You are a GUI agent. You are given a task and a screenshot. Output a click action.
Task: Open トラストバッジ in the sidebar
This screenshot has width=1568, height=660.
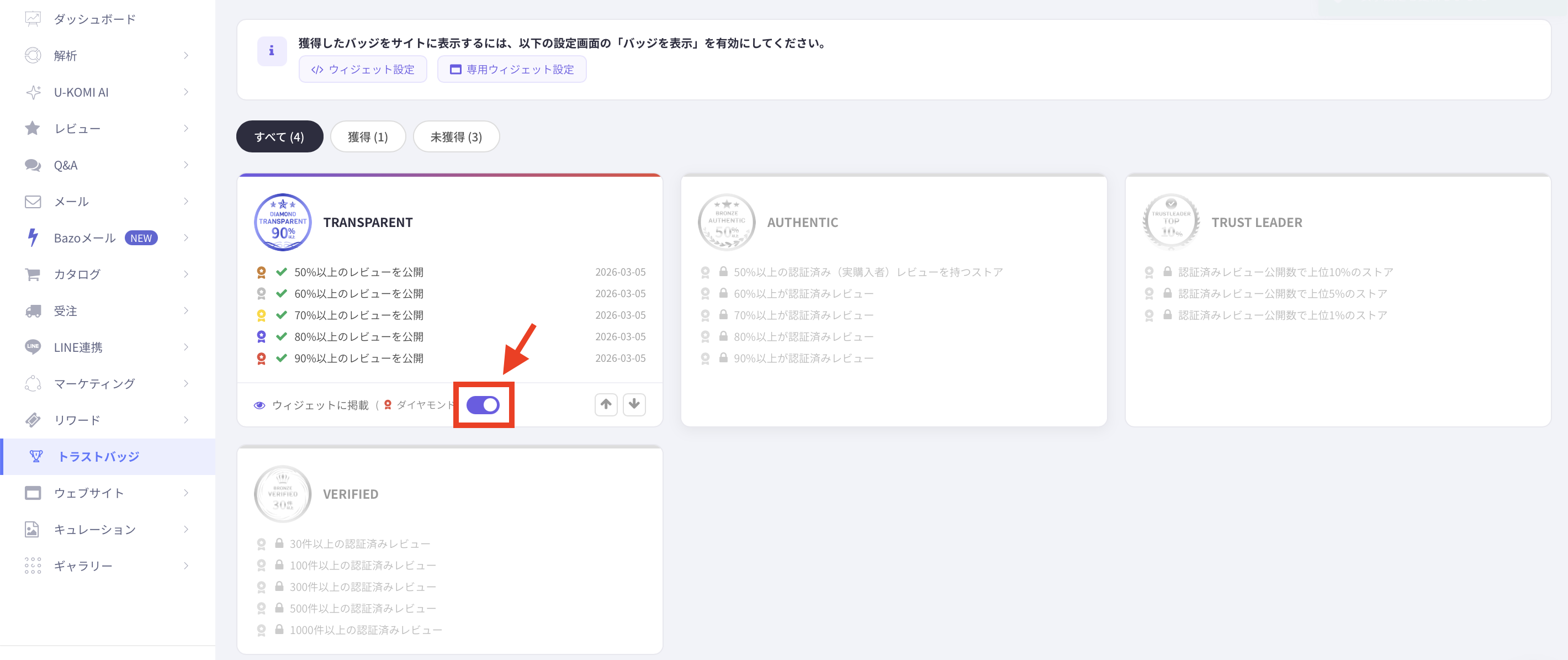point(99,457)
